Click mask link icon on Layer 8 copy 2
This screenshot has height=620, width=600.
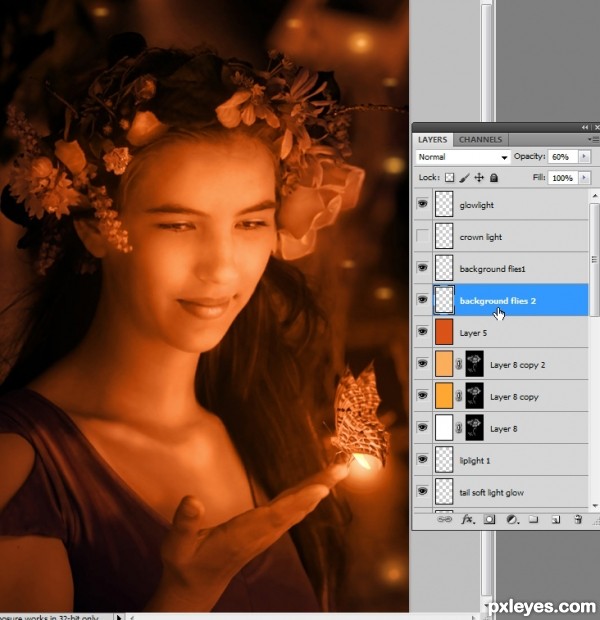(458, 364)
